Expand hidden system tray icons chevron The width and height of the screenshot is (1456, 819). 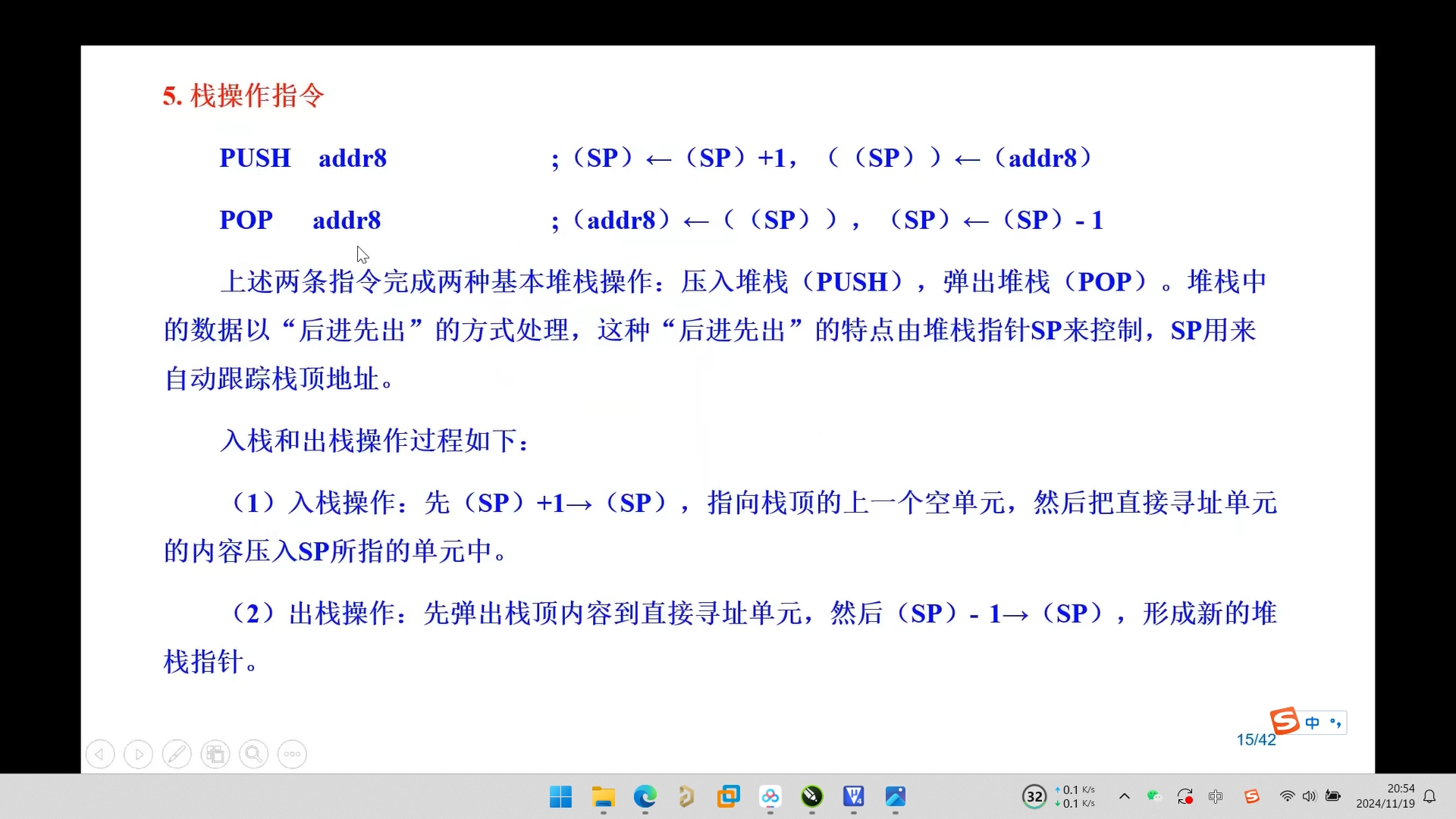point(1125,796)
